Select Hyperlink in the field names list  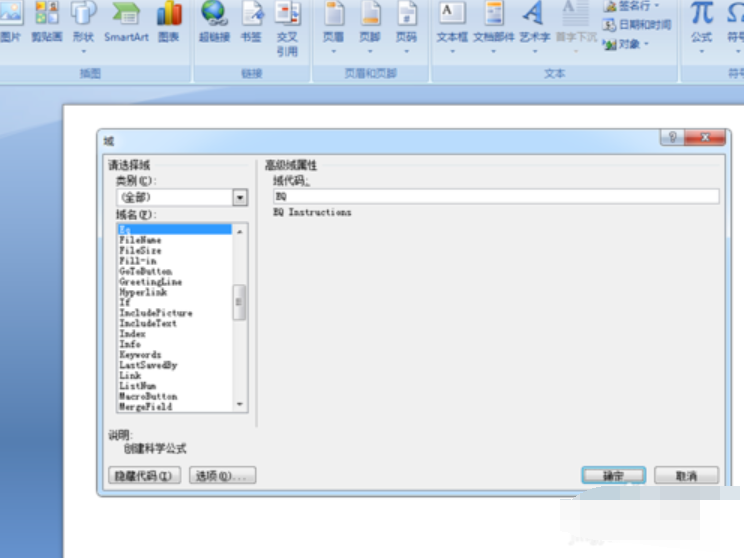pos(142,292)
